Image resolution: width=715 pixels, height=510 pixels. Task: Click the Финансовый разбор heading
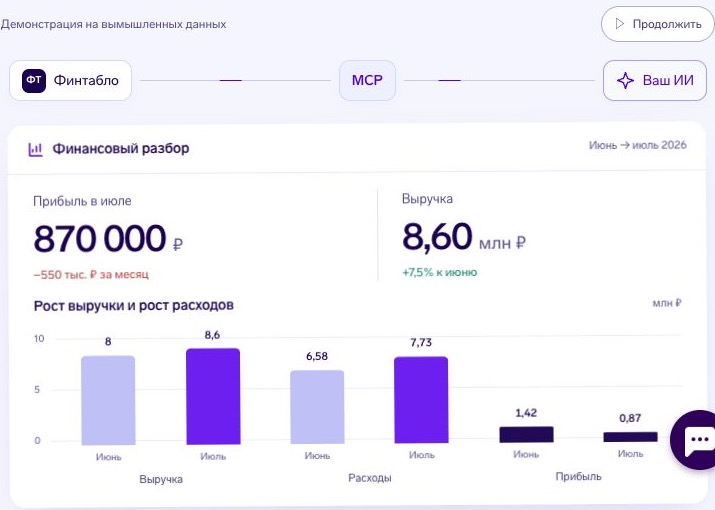tap(121, 149)
